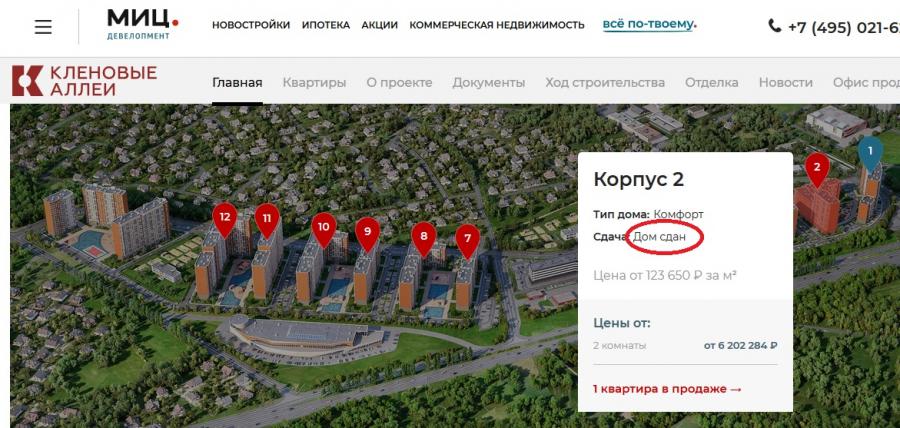Viewport: 900px width, 428px height.
Task: Open 1 квартира в продаже link
Action: (x=668, y=389)
